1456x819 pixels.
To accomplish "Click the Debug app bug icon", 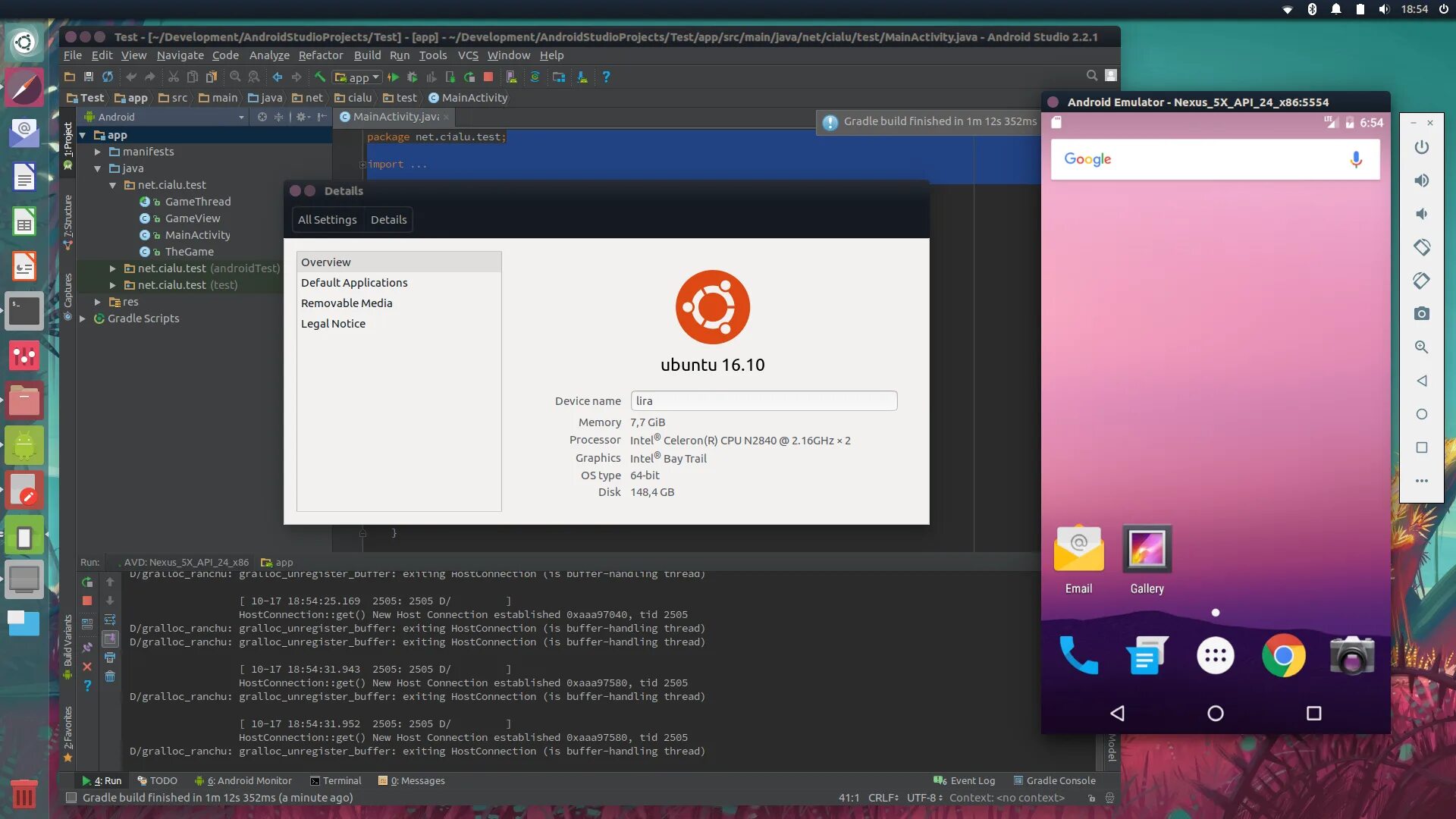I will (412, 77).
